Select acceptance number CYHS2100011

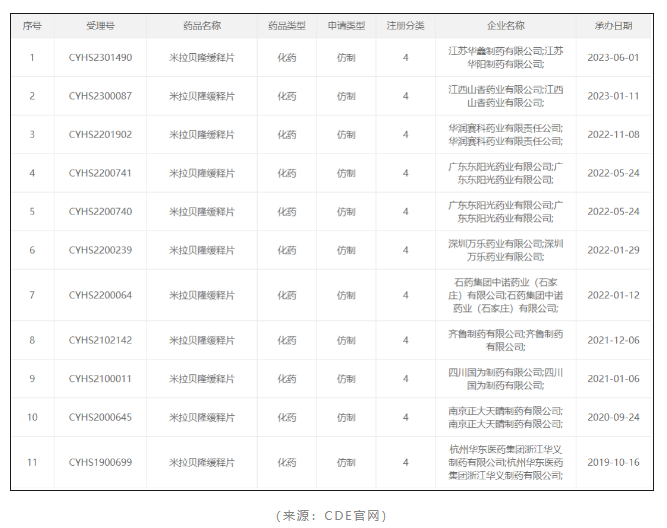pos(100,379)
